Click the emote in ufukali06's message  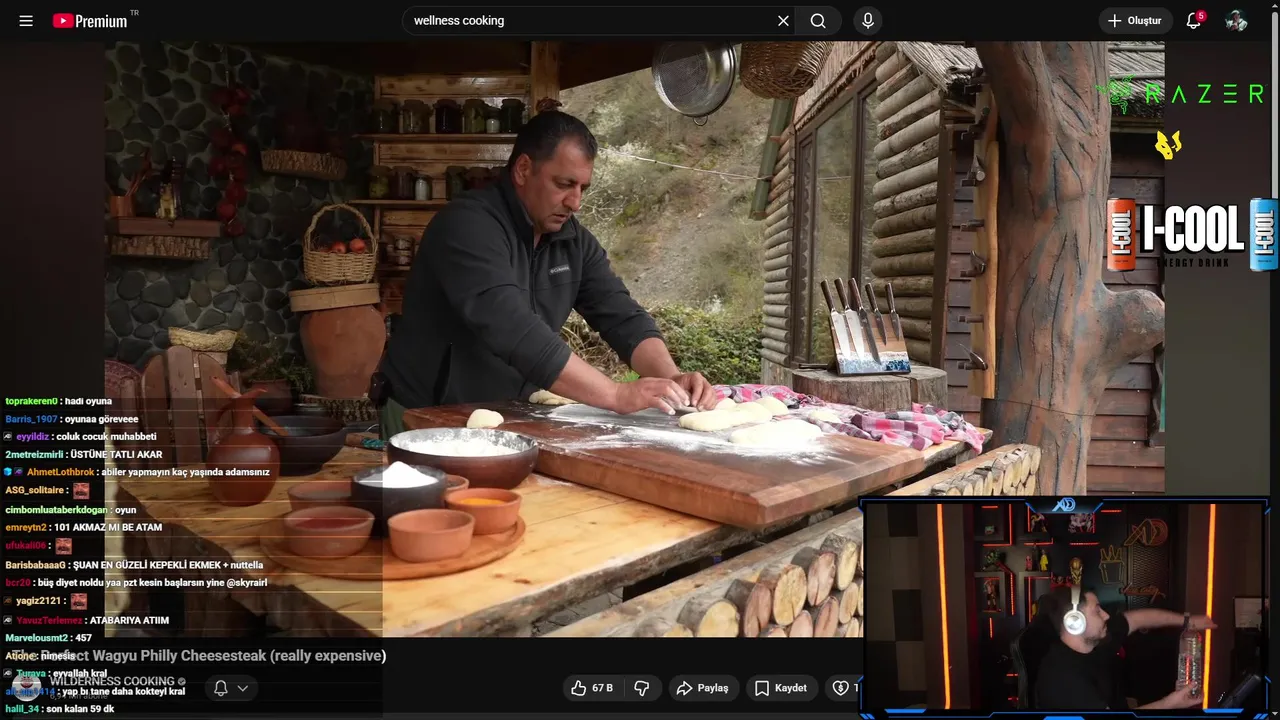[x=63, y=546]
